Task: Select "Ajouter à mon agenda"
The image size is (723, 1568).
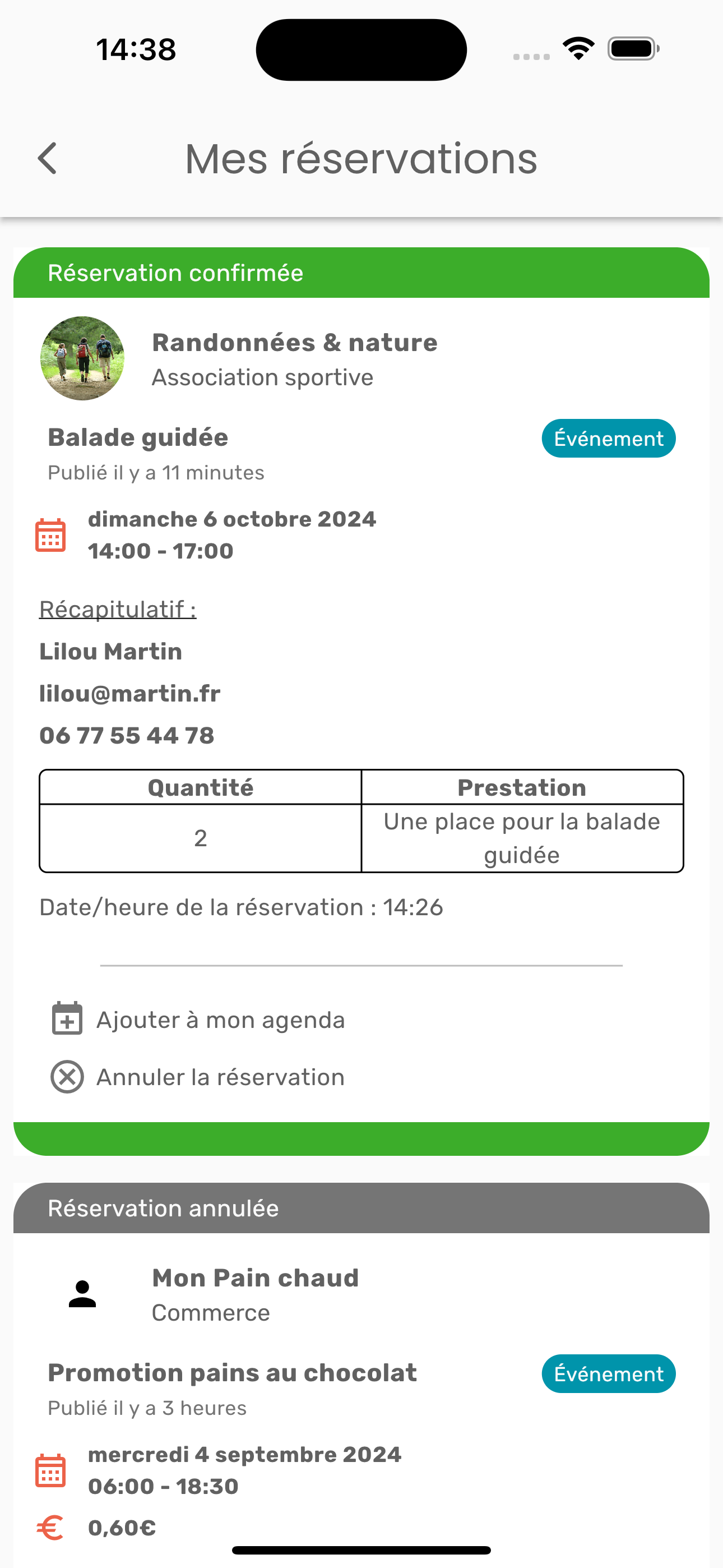Action: 220,1020
